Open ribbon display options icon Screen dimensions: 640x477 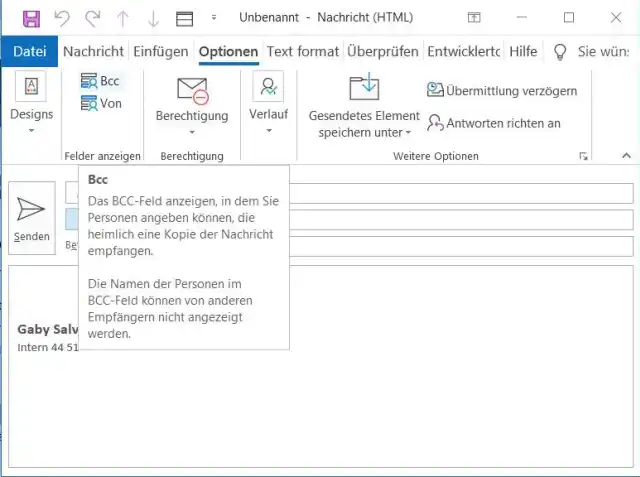click(474, 18)
